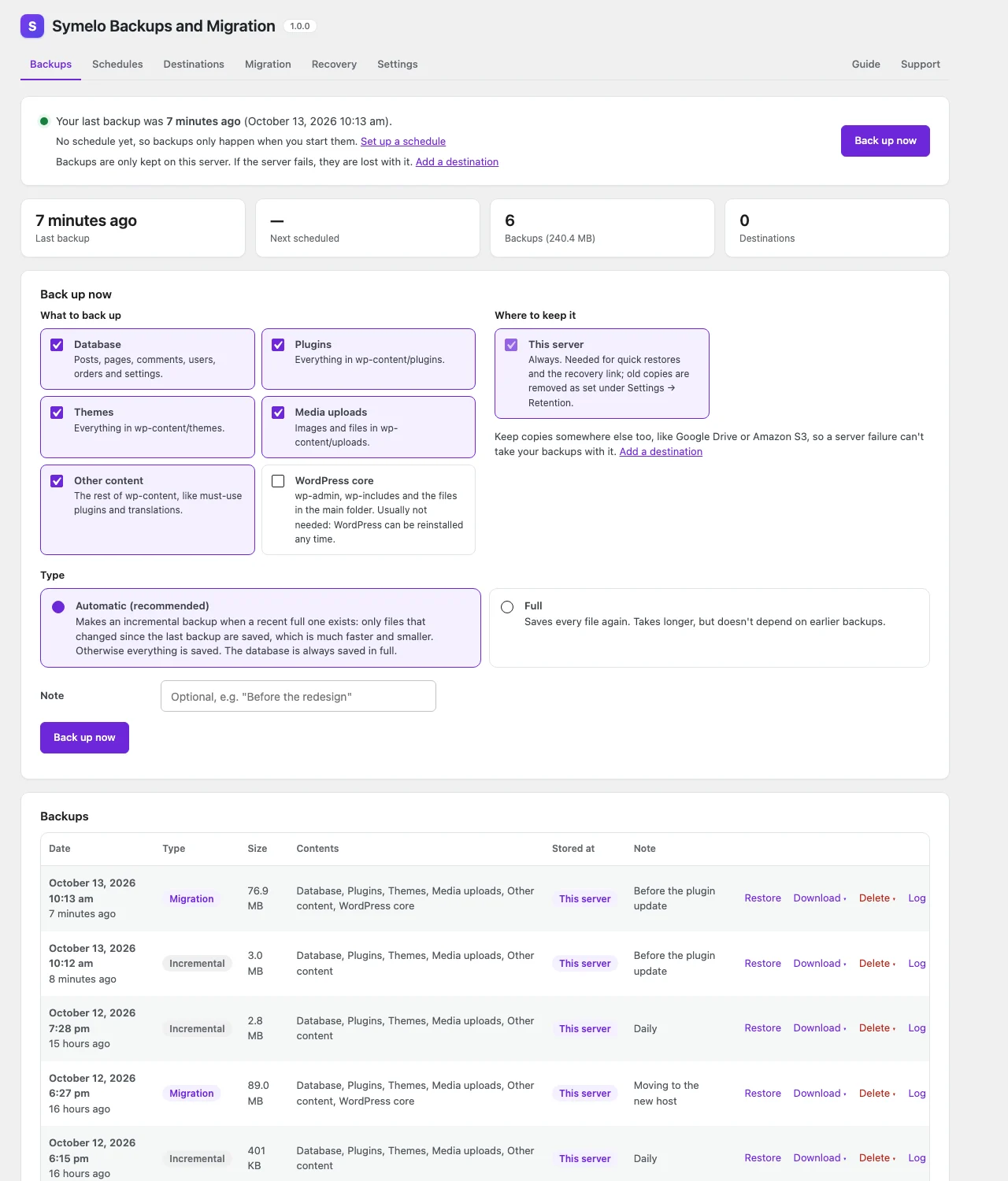
Task: Open the Destinations tab
Action: tap(194, 65)
